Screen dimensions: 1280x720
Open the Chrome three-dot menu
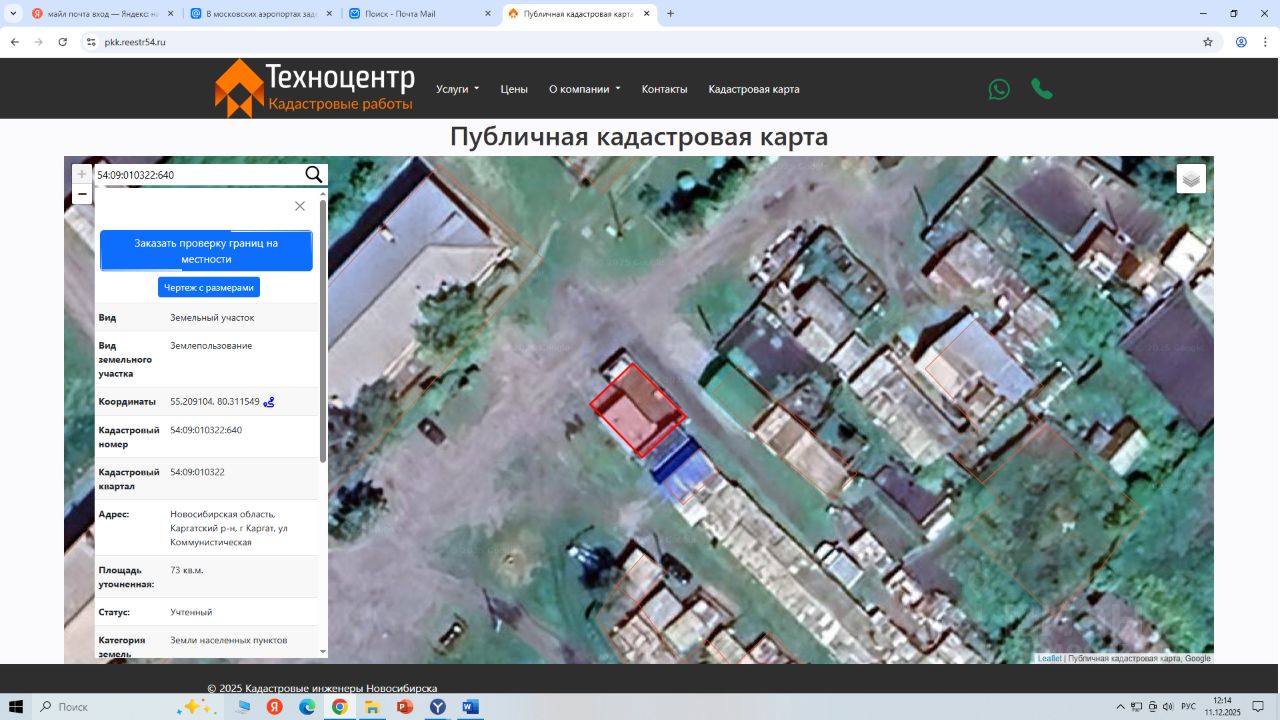tap(1265, 42)
